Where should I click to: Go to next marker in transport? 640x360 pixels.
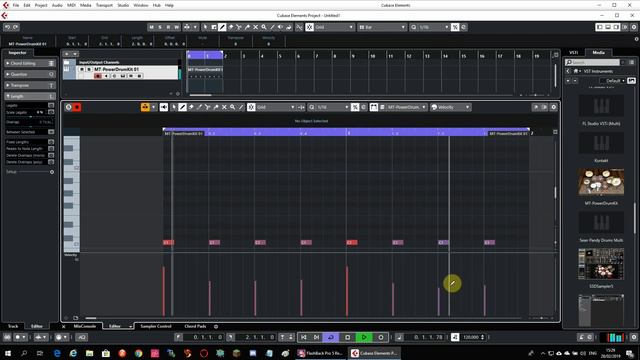tap(316, 337)
